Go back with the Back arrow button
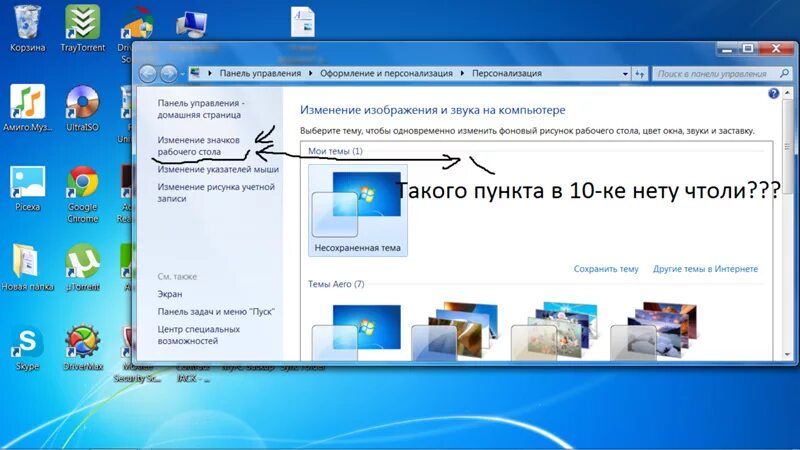The width and height of the screenshot is (800, 450). click(x=147, y=74)
